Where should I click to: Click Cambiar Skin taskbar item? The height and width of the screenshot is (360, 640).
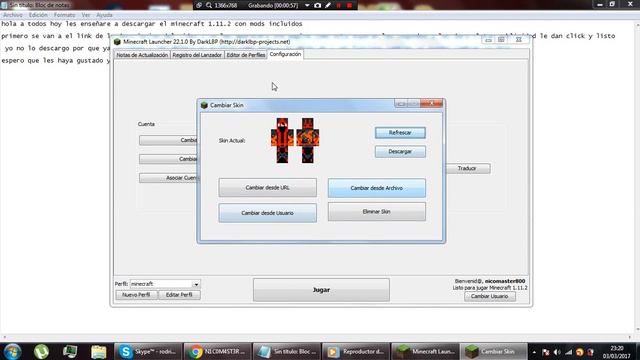coord(494,351)
